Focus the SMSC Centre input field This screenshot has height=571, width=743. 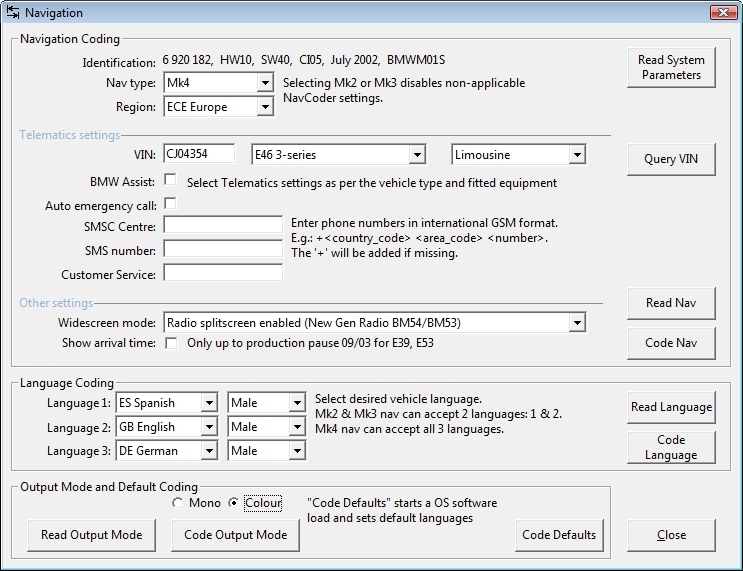[223, 226]
